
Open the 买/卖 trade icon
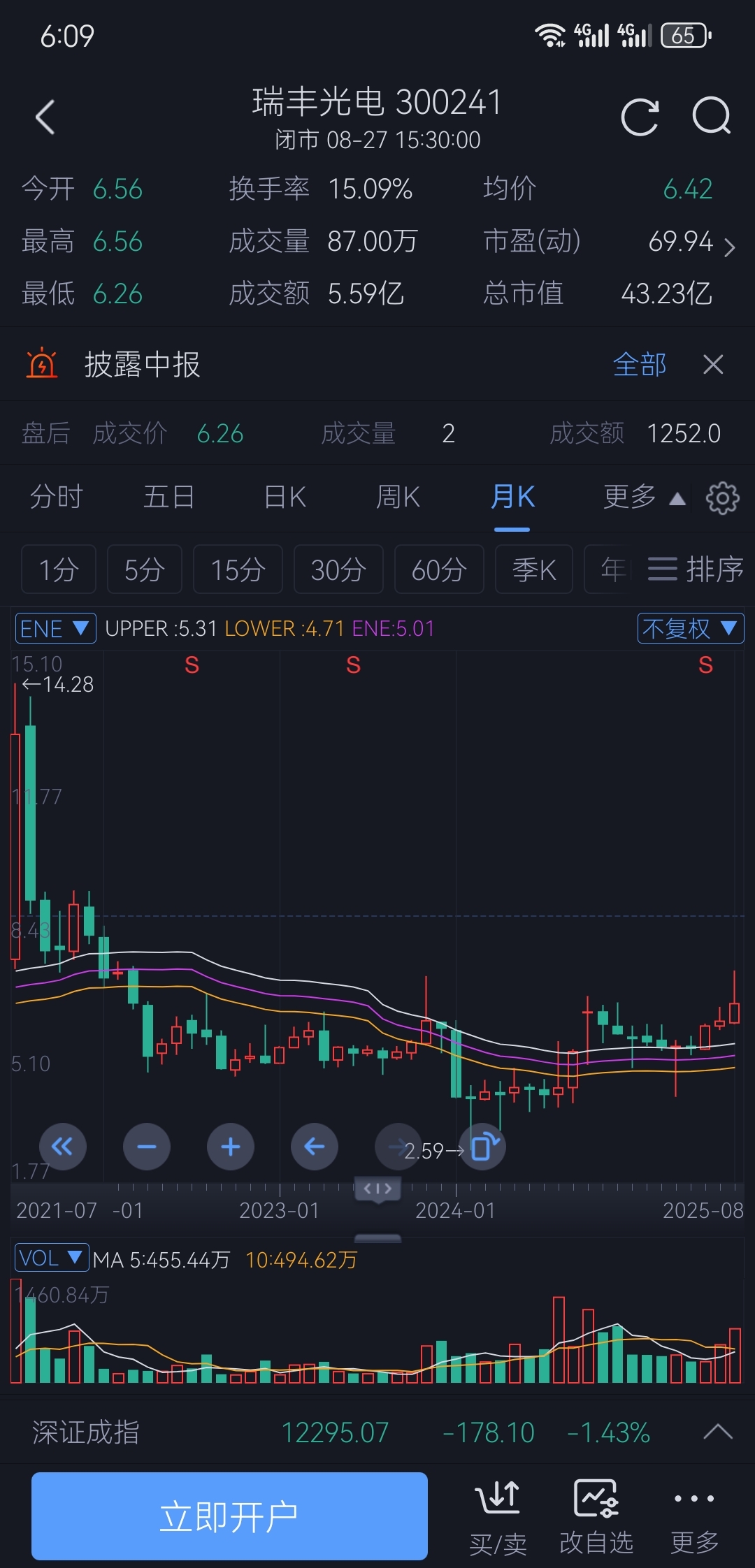(x=498, y=1517)
